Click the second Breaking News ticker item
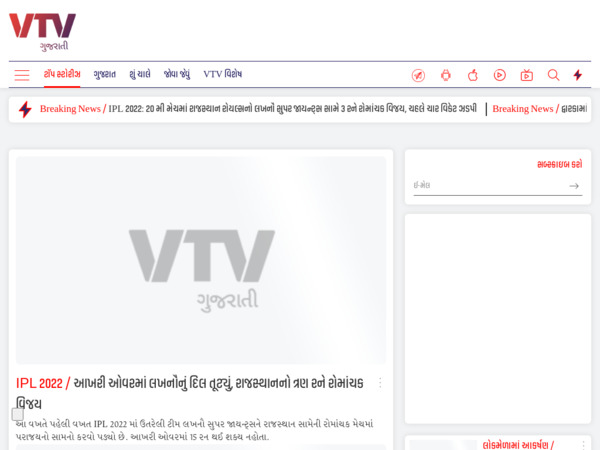This screenshot has height=450, width=600. [x=540, y=109]
